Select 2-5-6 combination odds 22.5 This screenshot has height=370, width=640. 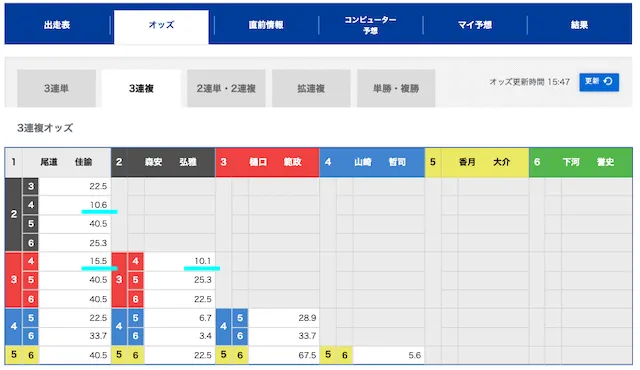click(180, 355)
